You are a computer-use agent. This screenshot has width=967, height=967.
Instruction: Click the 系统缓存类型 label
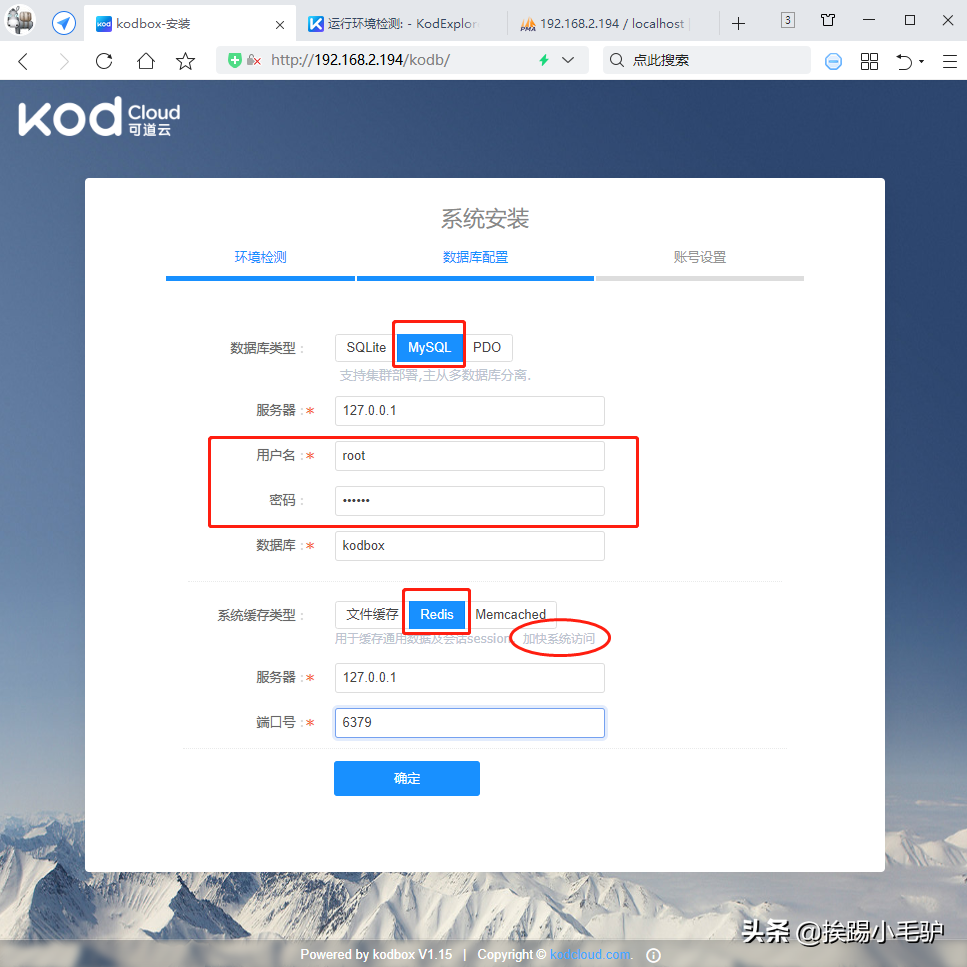point(257,615)
